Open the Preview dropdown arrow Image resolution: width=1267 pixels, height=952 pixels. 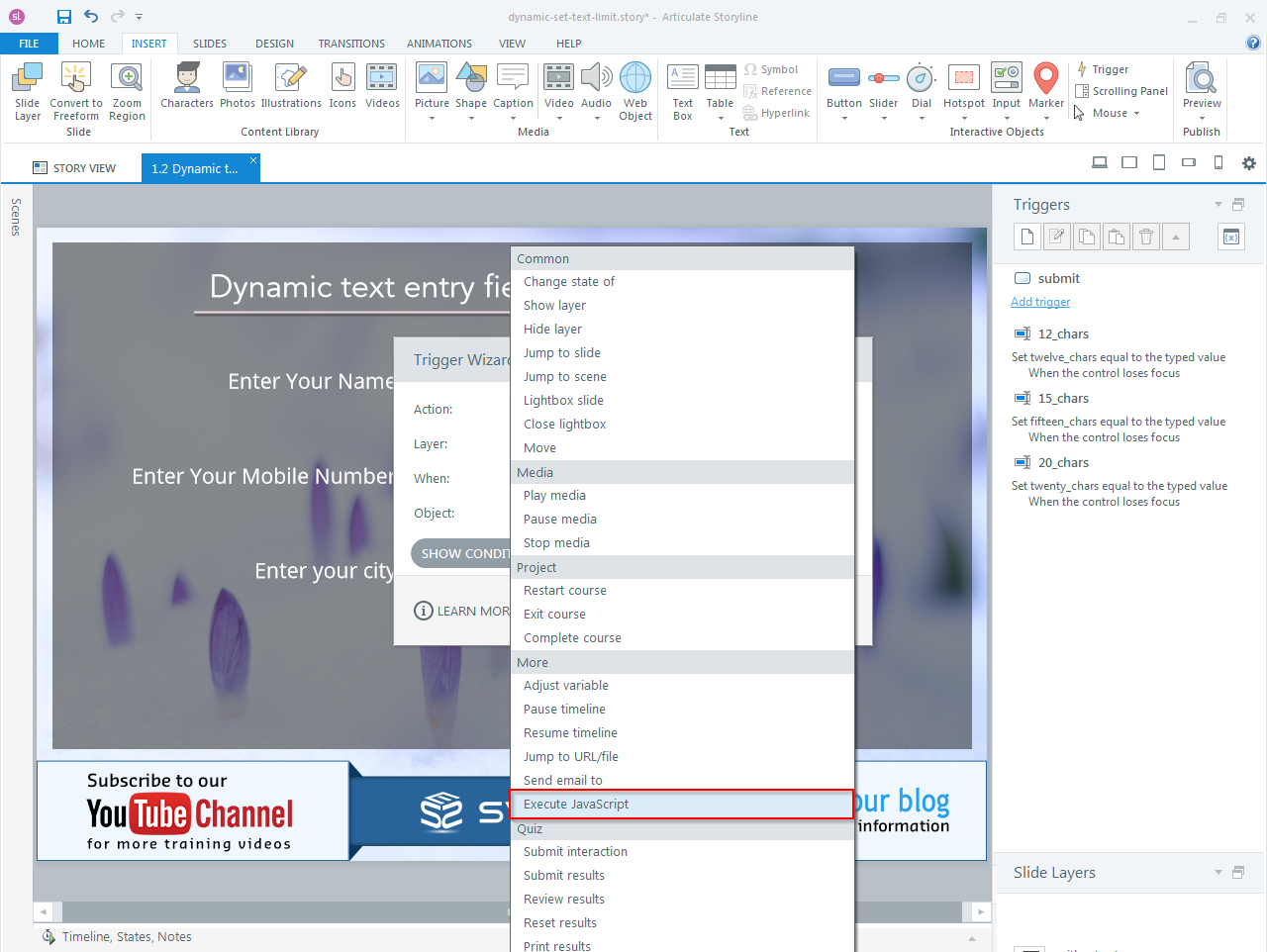click(1202, 119)
